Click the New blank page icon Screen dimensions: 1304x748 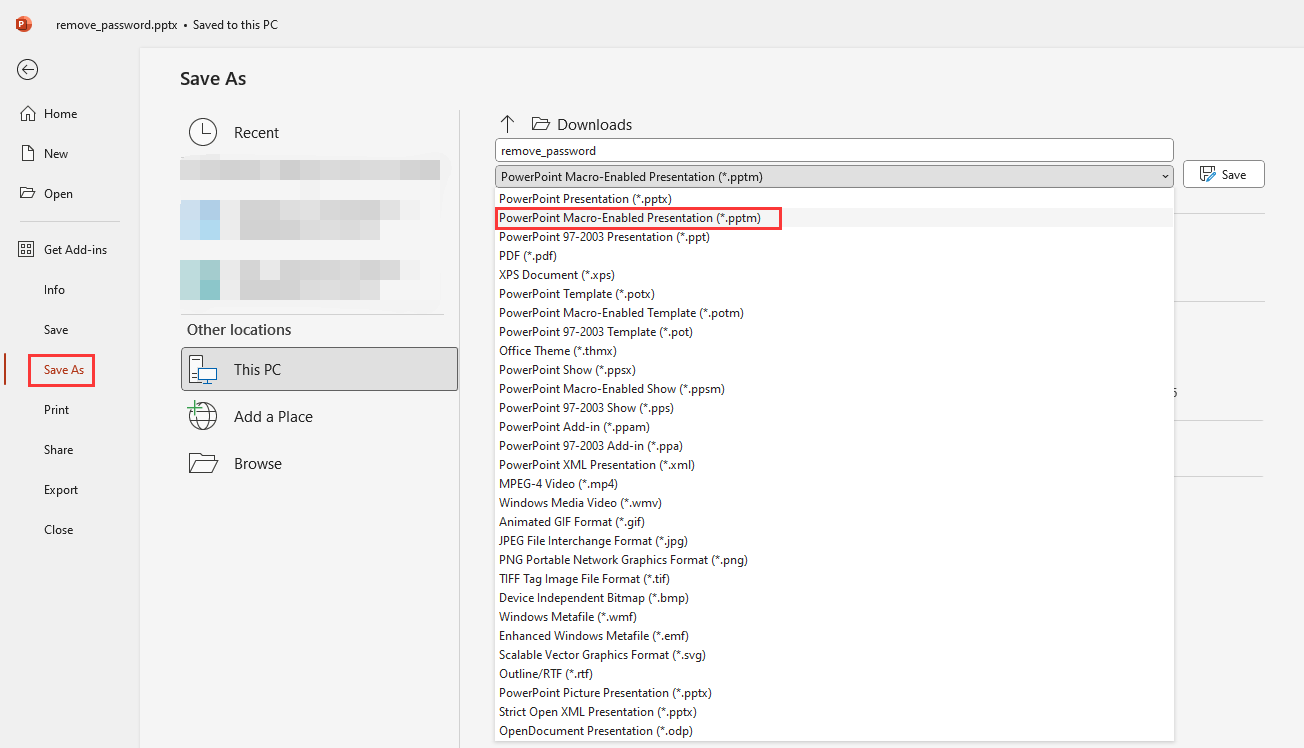(x=28, y=153)
